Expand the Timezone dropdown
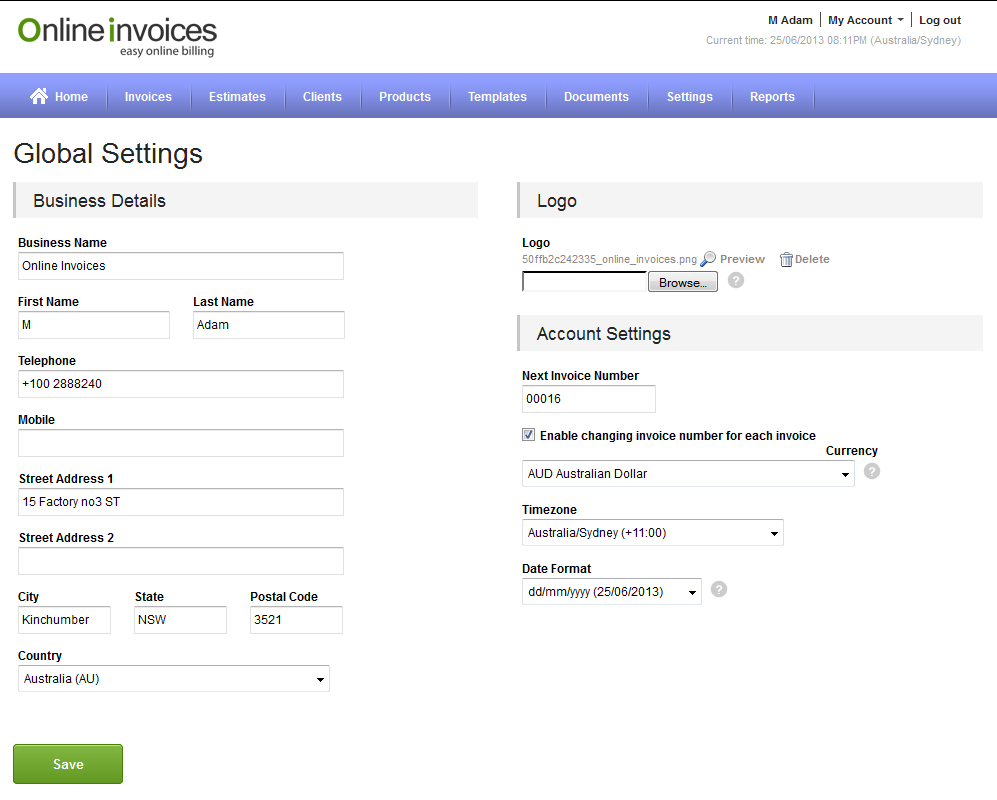 tap(652, 533)
